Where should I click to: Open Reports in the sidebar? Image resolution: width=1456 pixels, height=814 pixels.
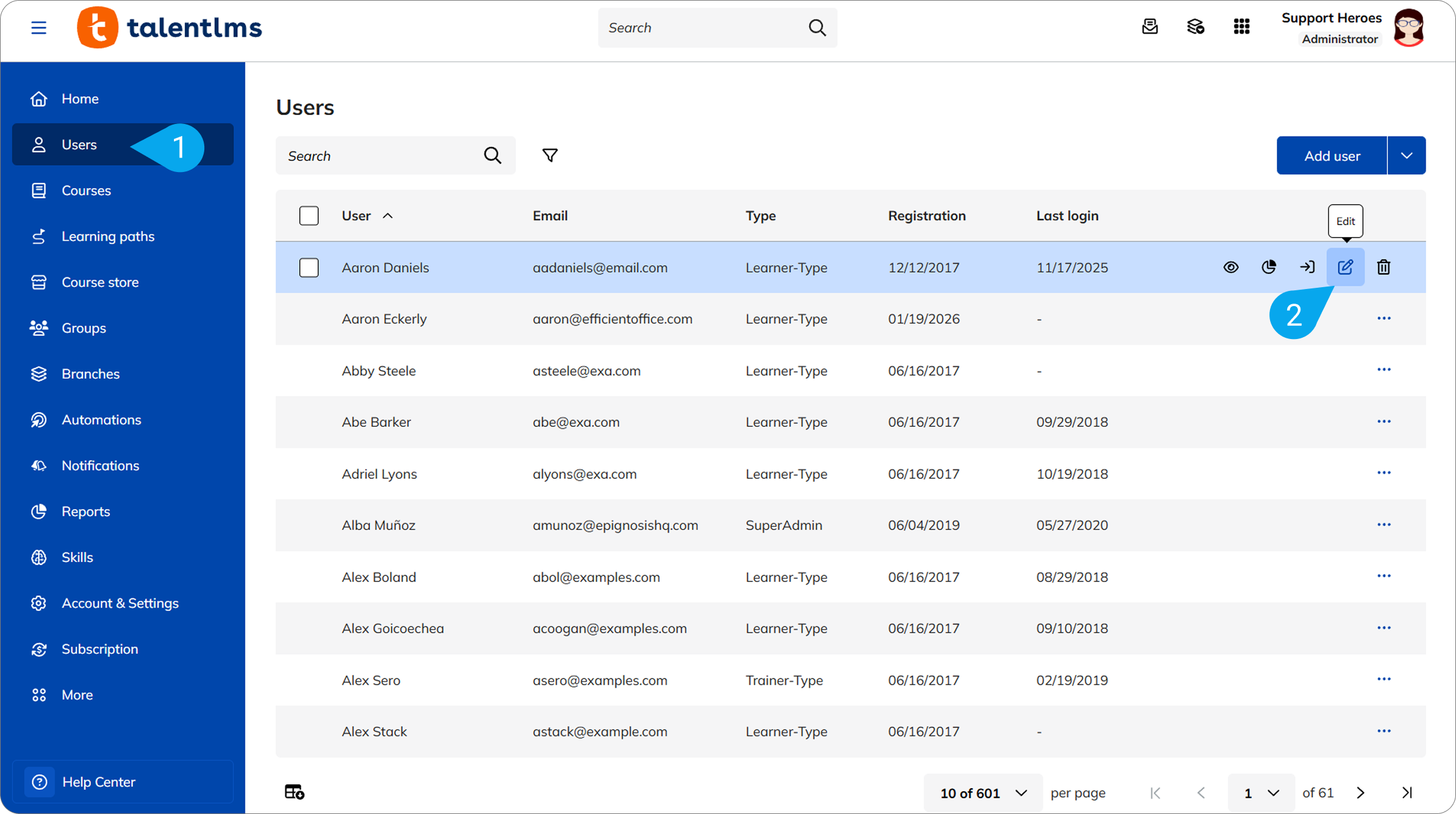pyautogui.click(x=123, y=511)
